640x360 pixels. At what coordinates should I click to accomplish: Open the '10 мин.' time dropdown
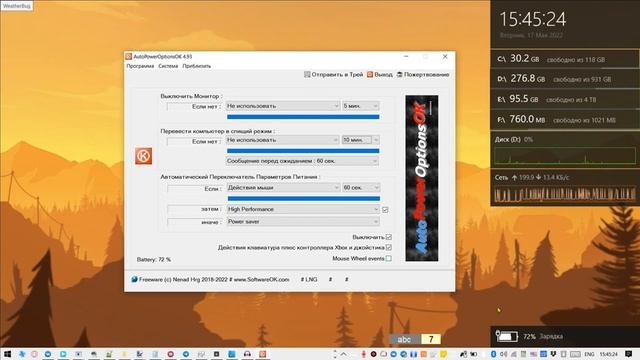tap(360, 140)
